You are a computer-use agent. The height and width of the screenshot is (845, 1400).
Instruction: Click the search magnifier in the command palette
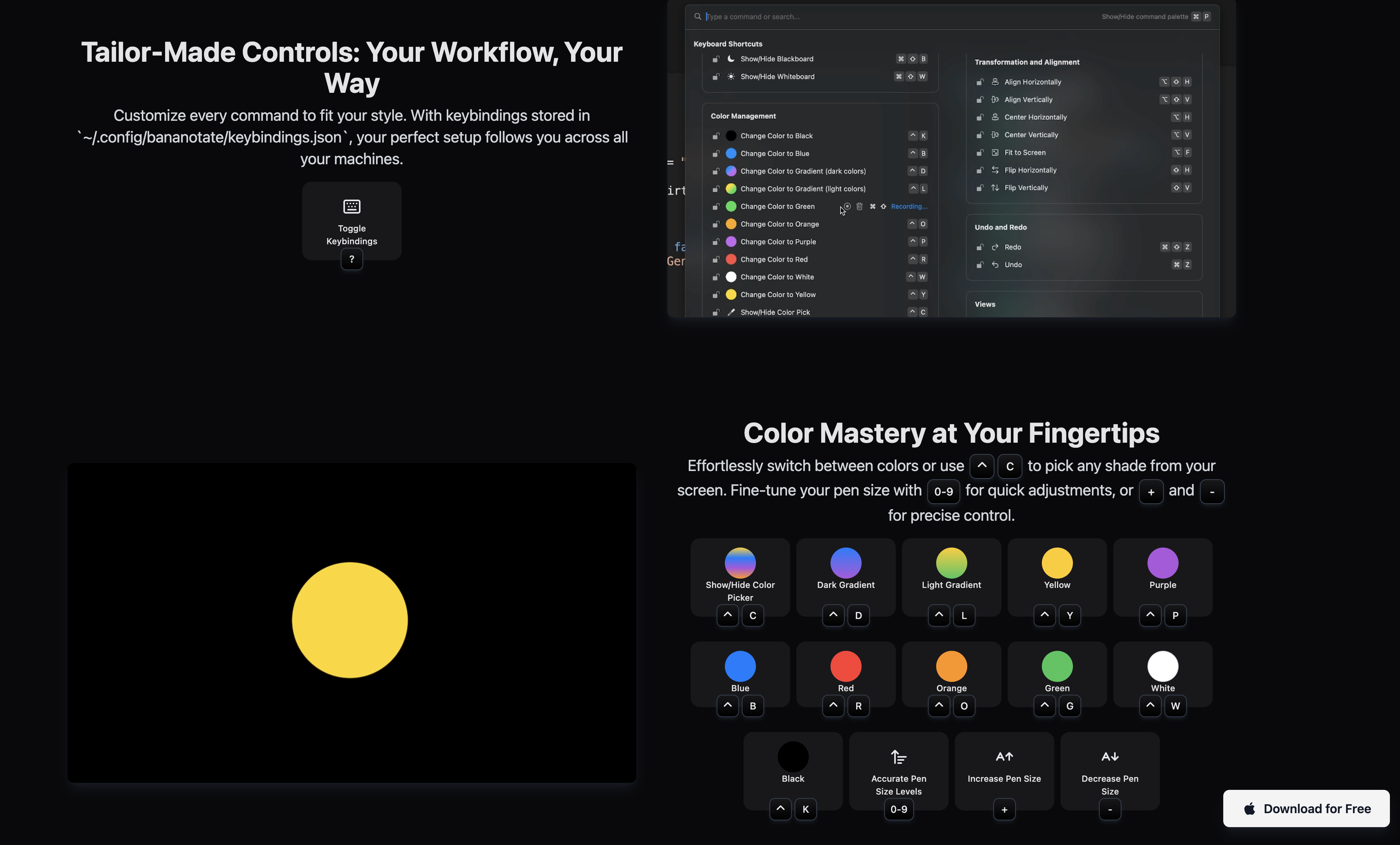697,16
